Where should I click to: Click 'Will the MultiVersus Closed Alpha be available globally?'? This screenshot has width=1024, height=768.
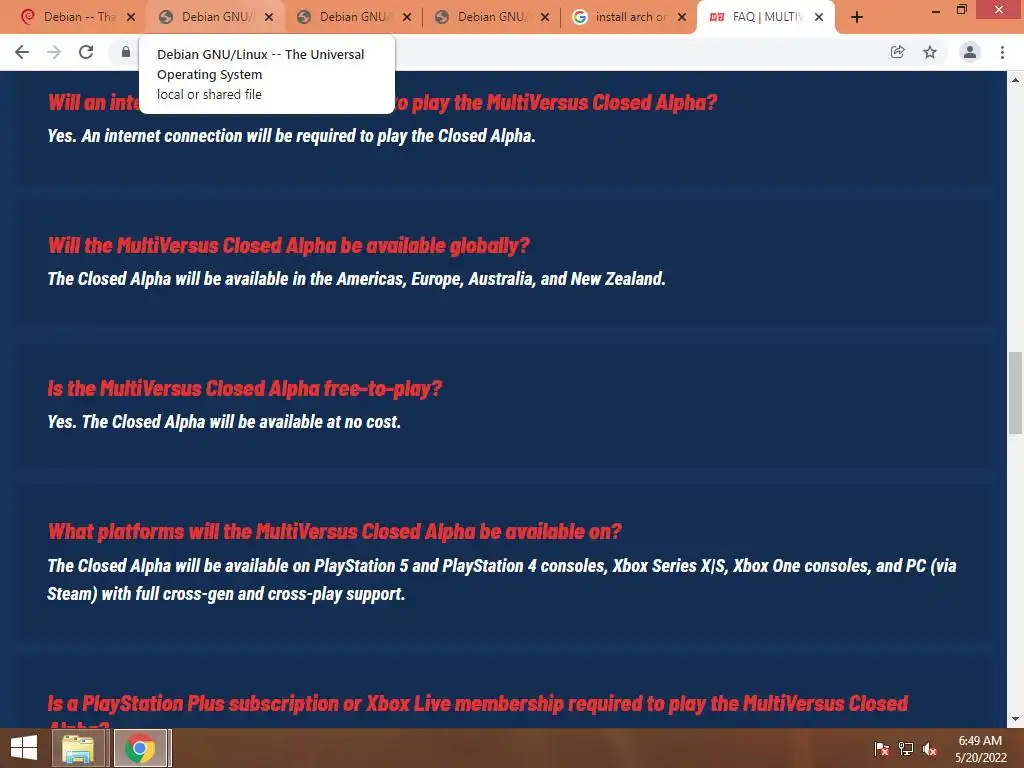pos(288,246)
